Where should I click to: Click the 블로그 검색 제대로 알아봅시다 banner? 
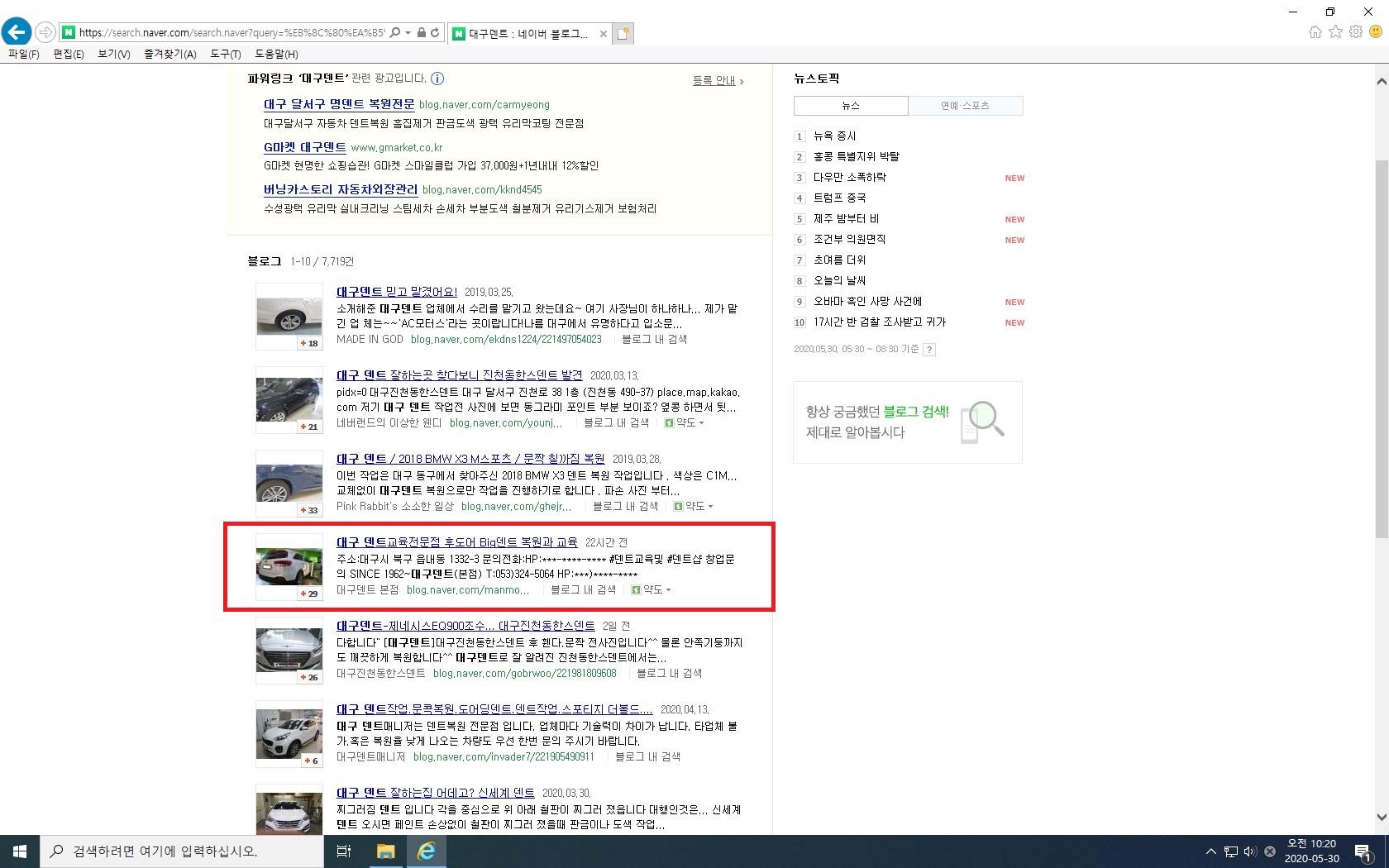pyautogui.click(x=908, y=422)
